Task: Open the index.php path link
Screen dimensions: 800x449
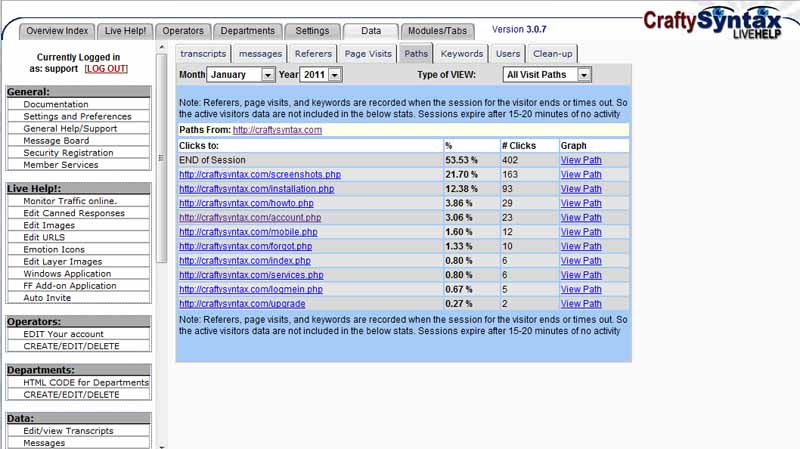Action: pos(245,260)
